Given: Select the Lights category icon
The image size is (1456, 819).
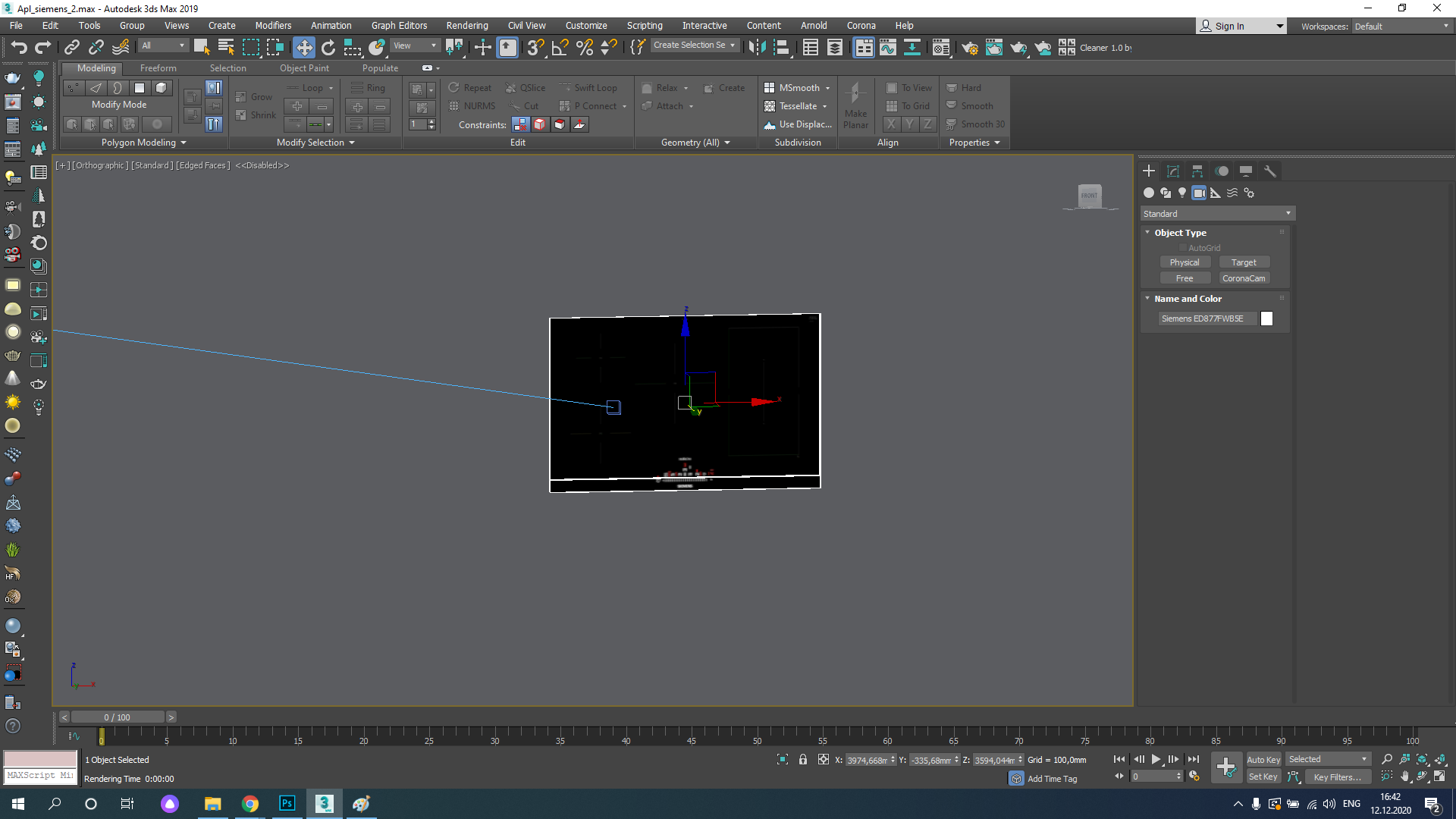Looking at the screenshot, I should 1182,193.
